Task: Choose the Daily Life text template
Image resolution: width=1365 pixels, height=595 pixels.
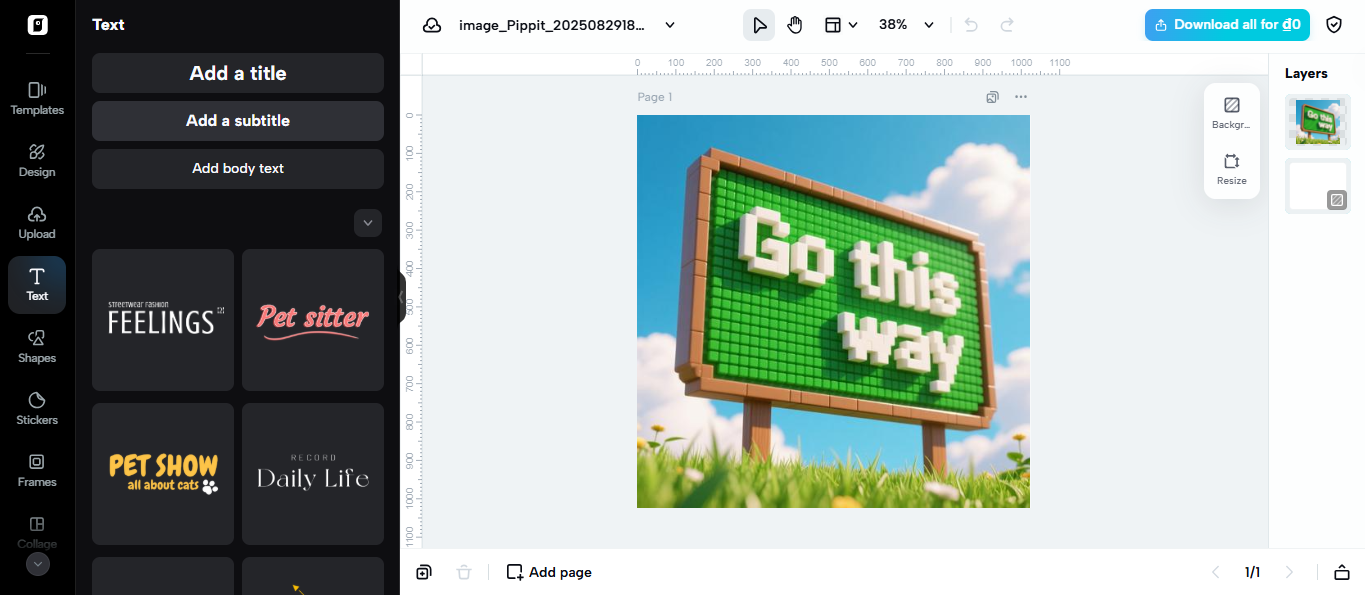Action: click(313, 474)
